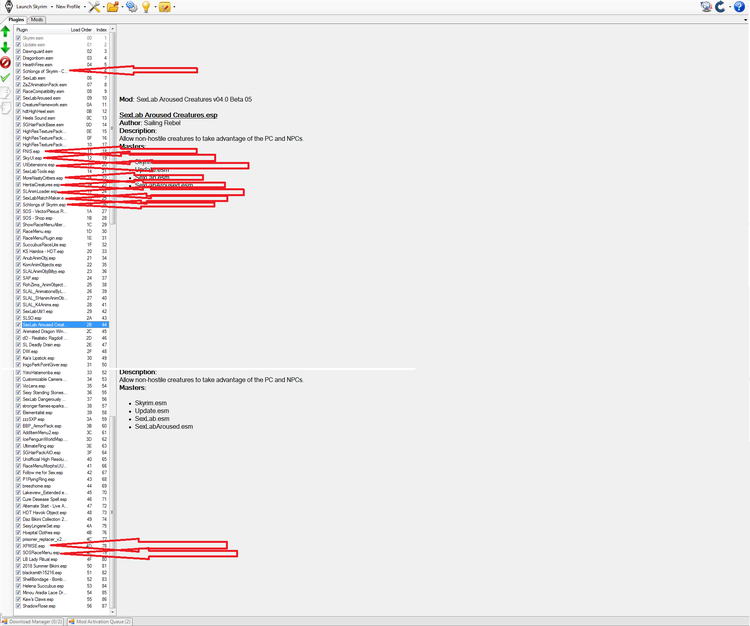This screenshot has height=626, width=750.
Task: Sort by the Index column header
Action: tap(101, 30)
